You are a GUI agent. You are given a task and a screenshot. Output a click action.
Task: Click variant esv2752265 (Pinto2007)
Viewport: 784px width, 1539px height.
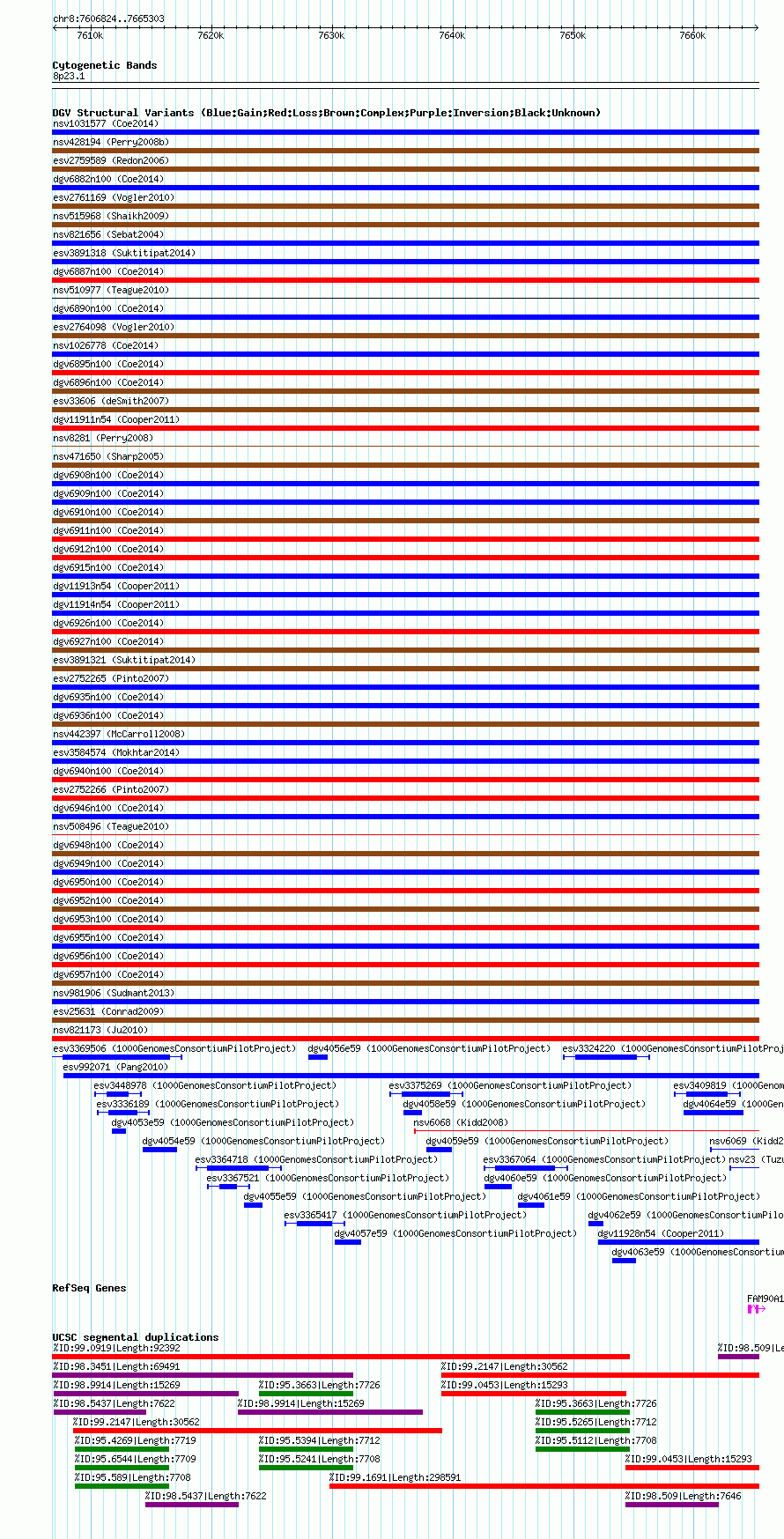[x=111, y=678]
